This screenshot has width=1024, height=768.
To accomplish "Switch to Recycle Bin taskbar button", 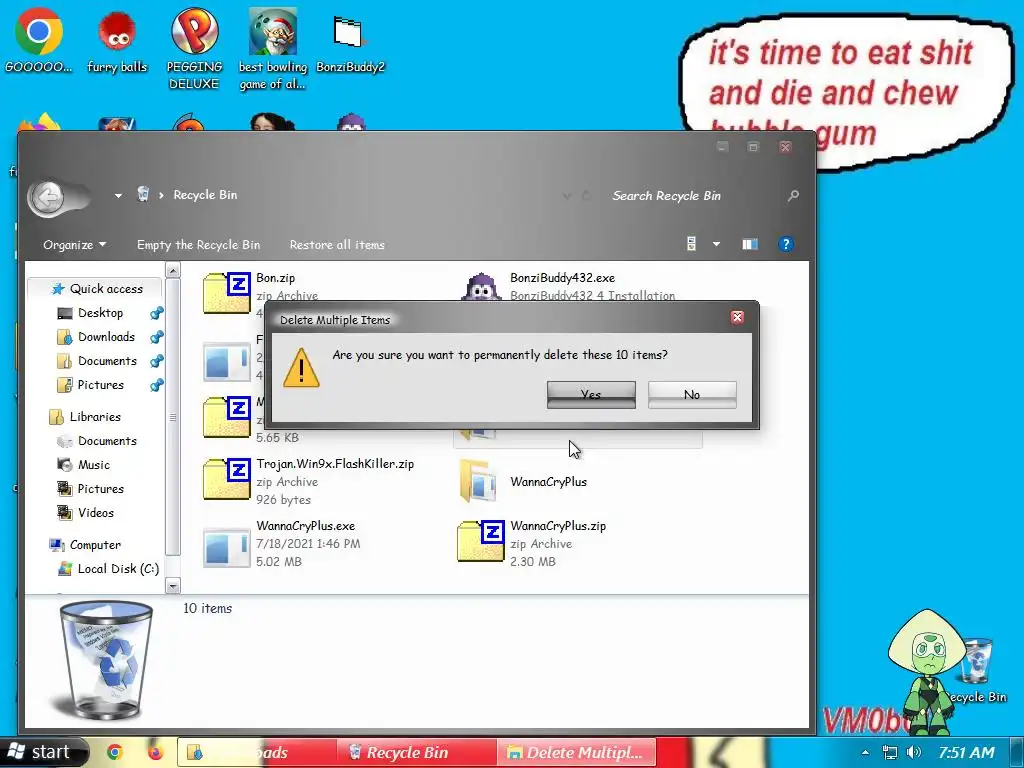I will pos(416,752).
